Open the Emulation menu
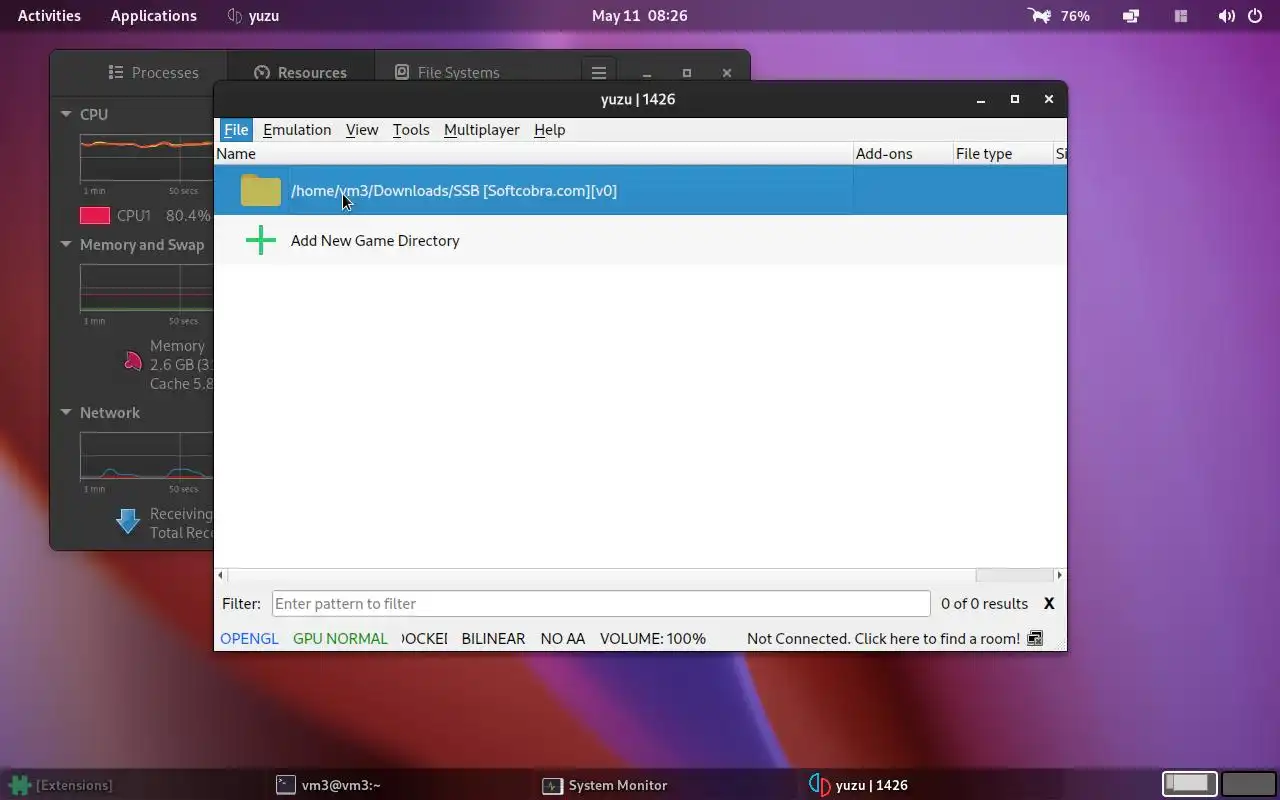 coord(297,129)
